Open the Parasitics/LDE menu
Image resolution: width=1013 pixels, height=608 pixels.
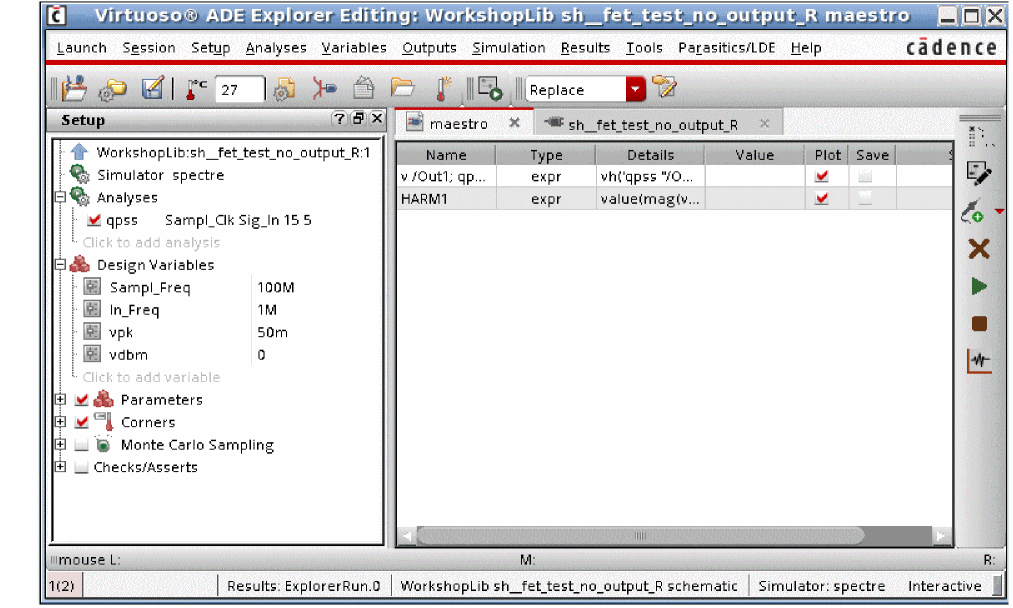click(726, 48)
